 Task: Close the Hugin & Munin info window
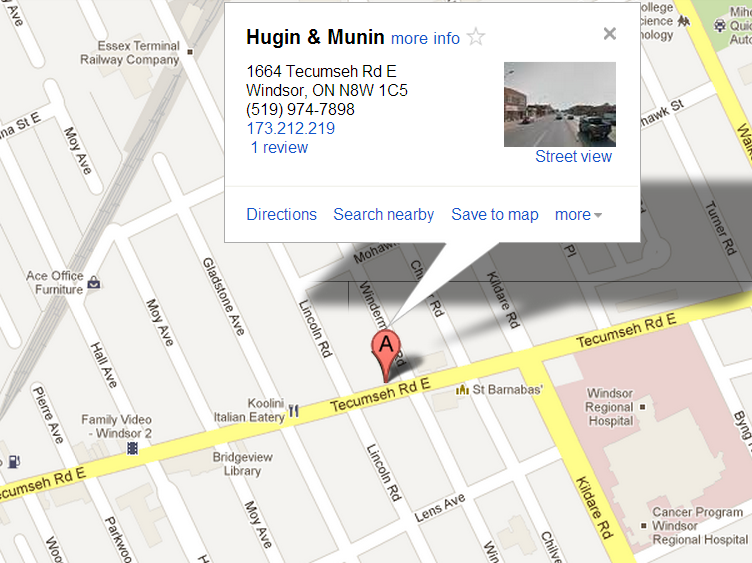pos(610,34)
